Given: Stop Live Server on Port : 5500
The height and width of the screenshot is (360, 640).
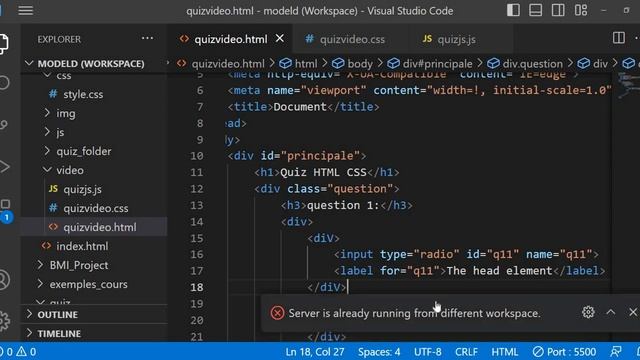Looking at the screenshot, I should pyautogui.click(x=564, y=352).
